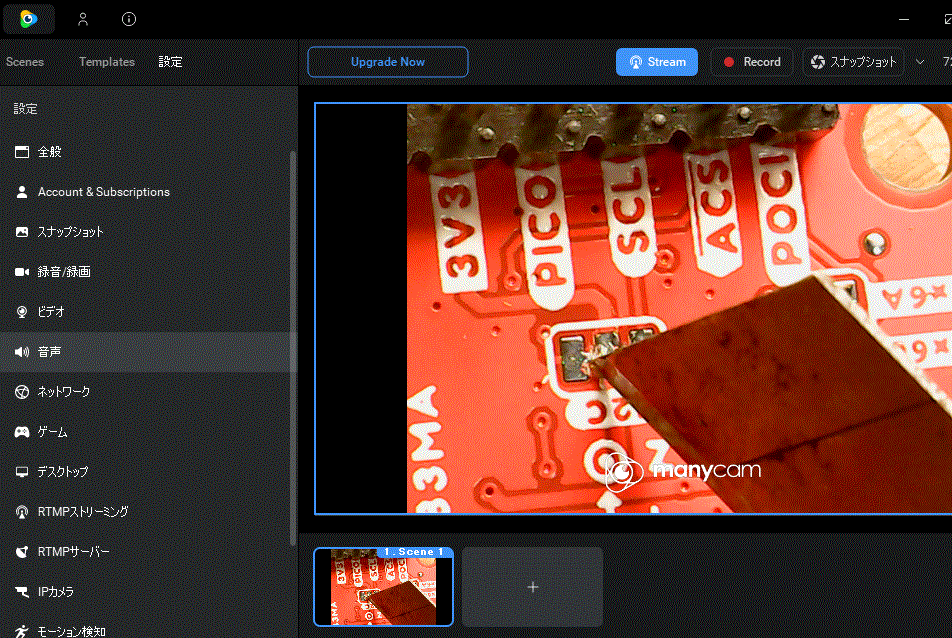952x638 pixels.
Task: Switch to the Templates tab
Action: click(x=107, y=62)
